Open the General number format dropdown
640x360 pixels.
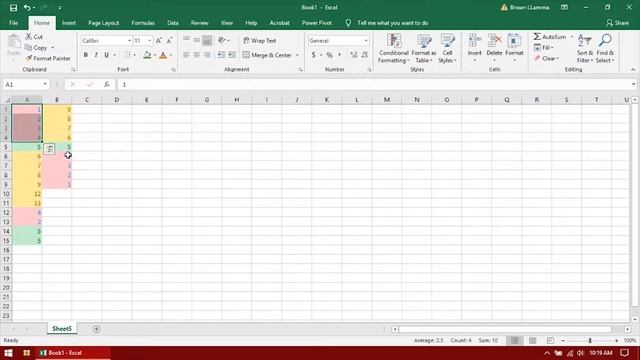point(366,40)
